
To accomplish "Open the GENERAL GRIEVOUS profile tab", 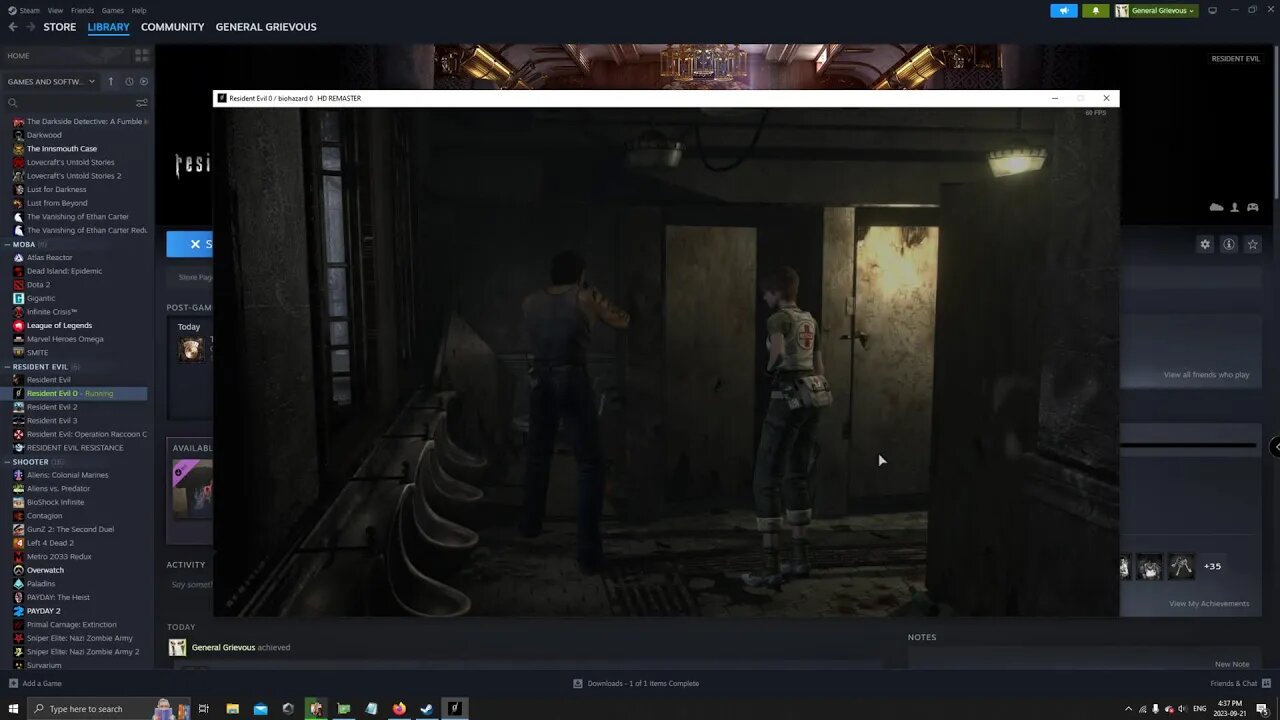I will click(266, 27).
